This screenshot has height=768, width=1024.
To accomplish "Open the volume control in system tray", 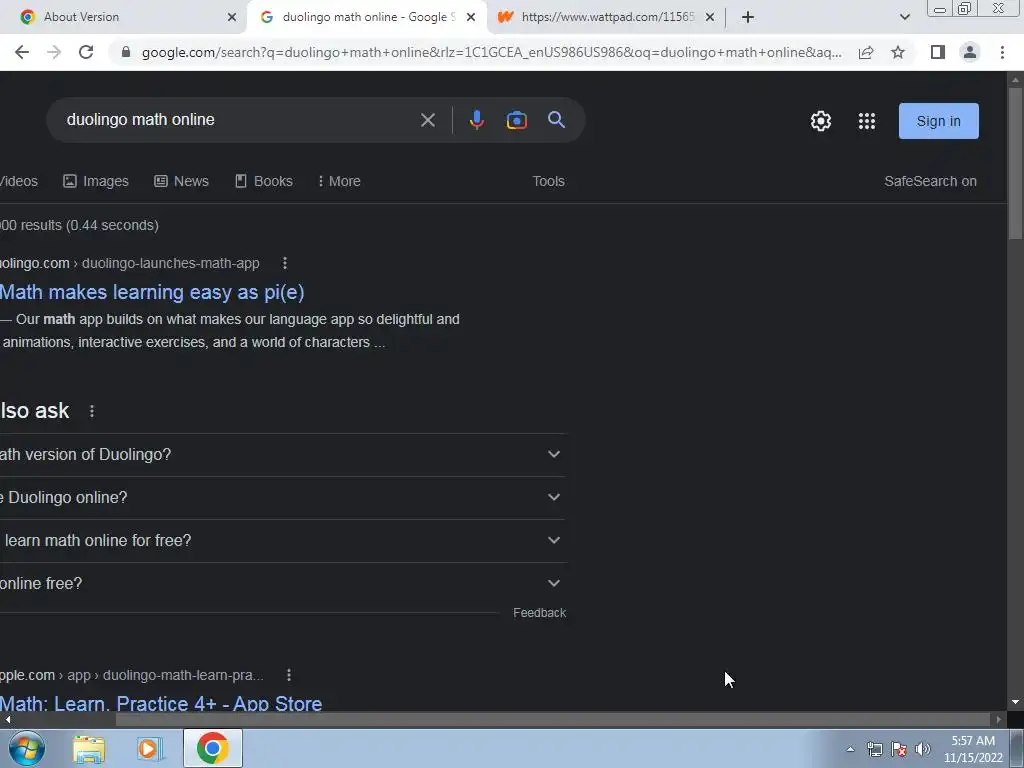I will pyautogui.click(x=923, y=749).
